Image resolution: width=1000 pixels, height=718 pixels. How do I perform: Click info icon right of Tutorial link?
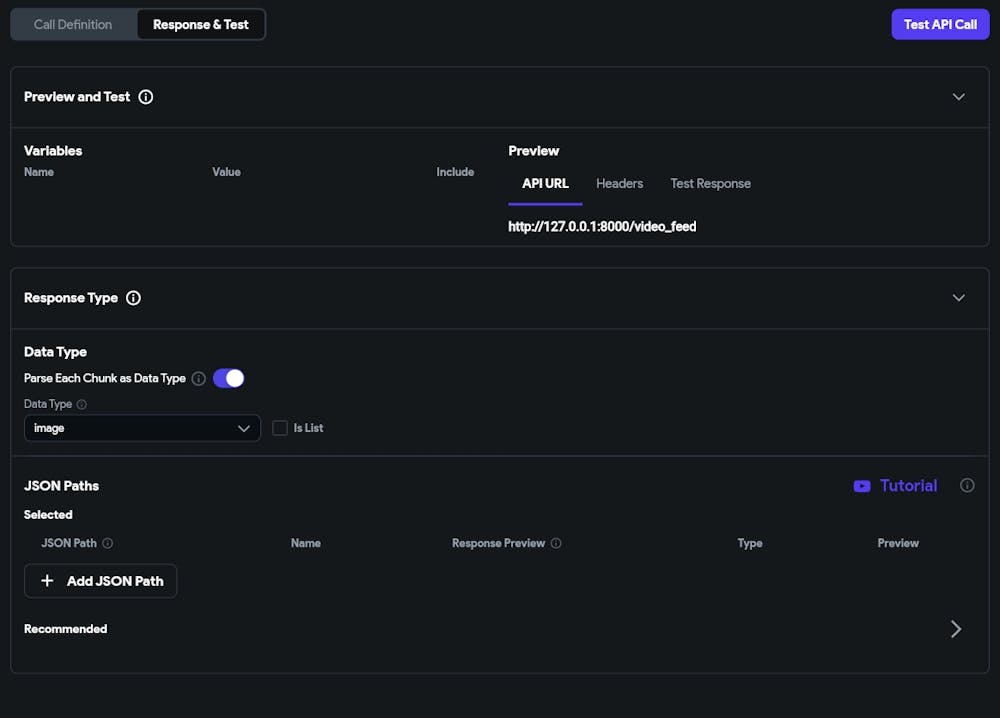click(967, 486)
